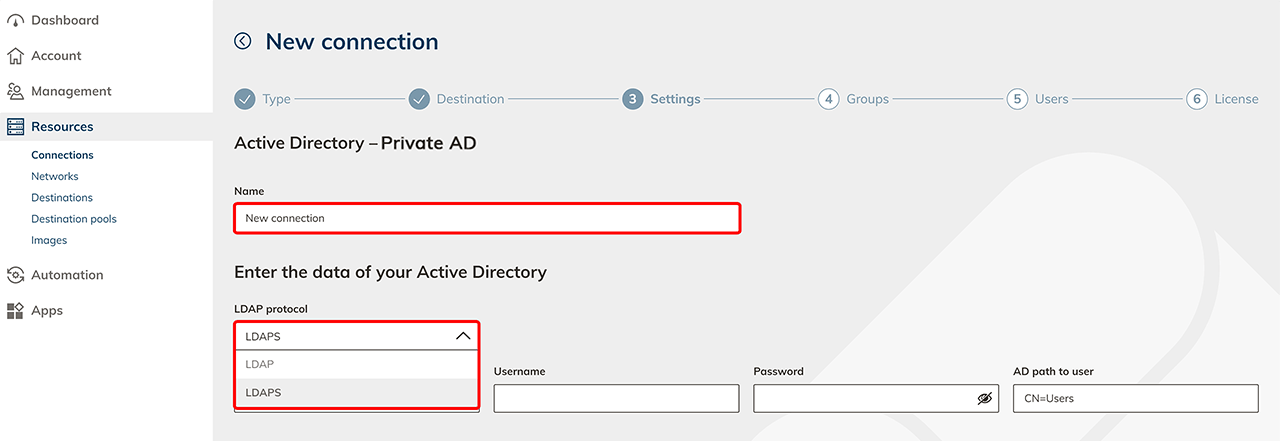Click the completed Destination step checkmark
This screenshot has height=441, width=1280.
pyautogui.click(x=419, y=99)
